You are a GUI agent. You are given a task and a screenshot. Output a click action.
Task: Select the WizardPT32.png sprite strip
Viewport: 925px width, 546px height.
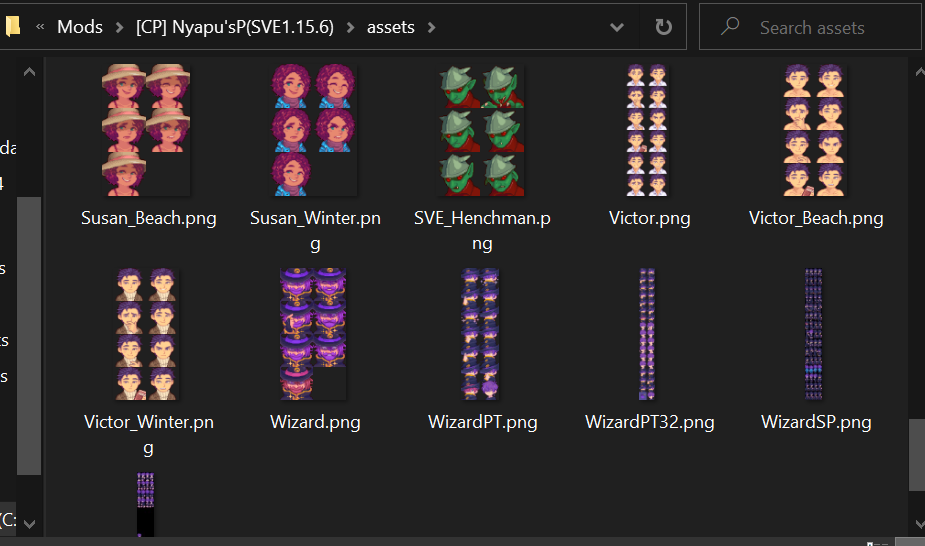648,334
